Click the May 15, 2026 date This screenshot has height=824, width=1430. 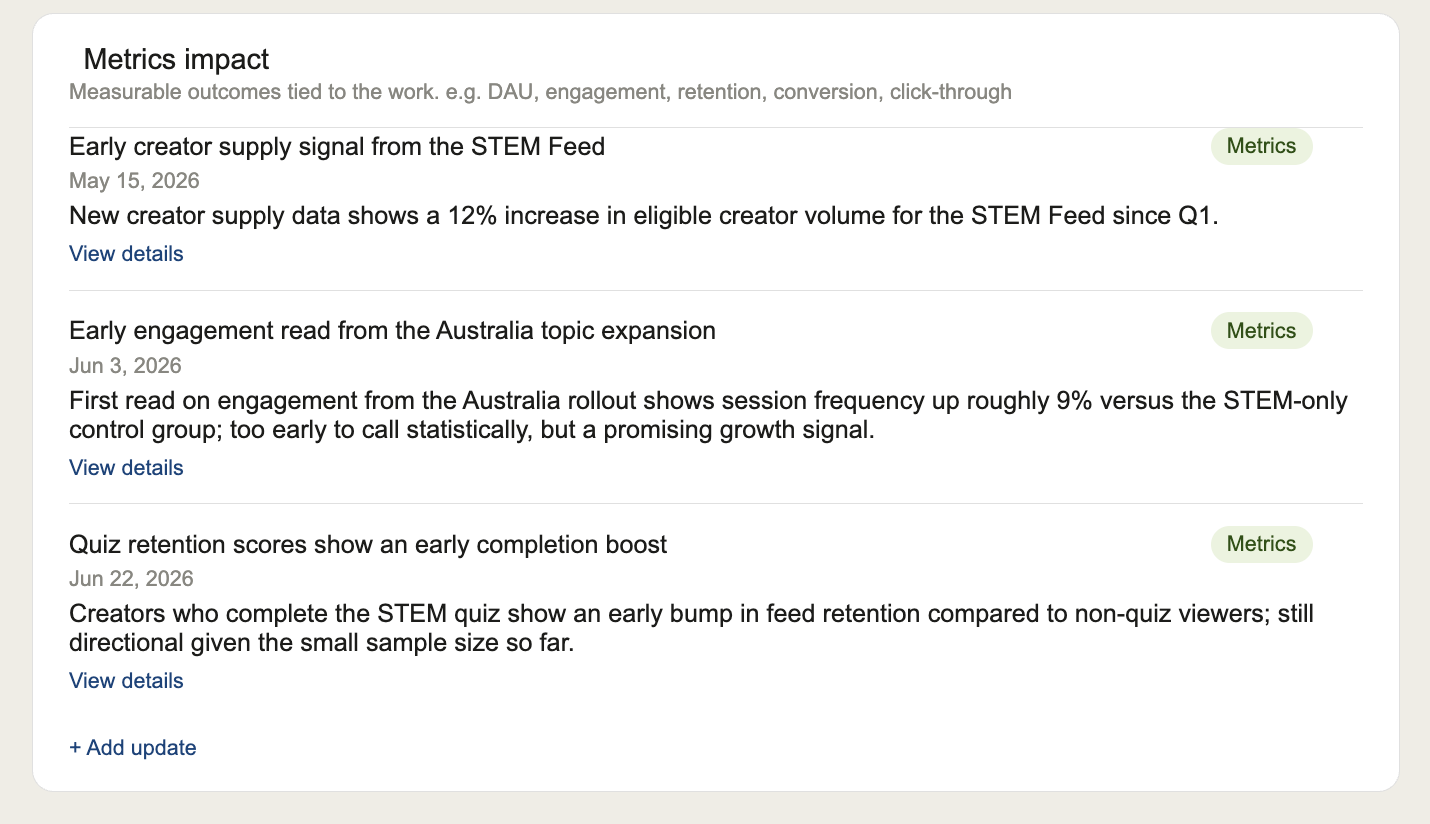(x=134, y=181)
